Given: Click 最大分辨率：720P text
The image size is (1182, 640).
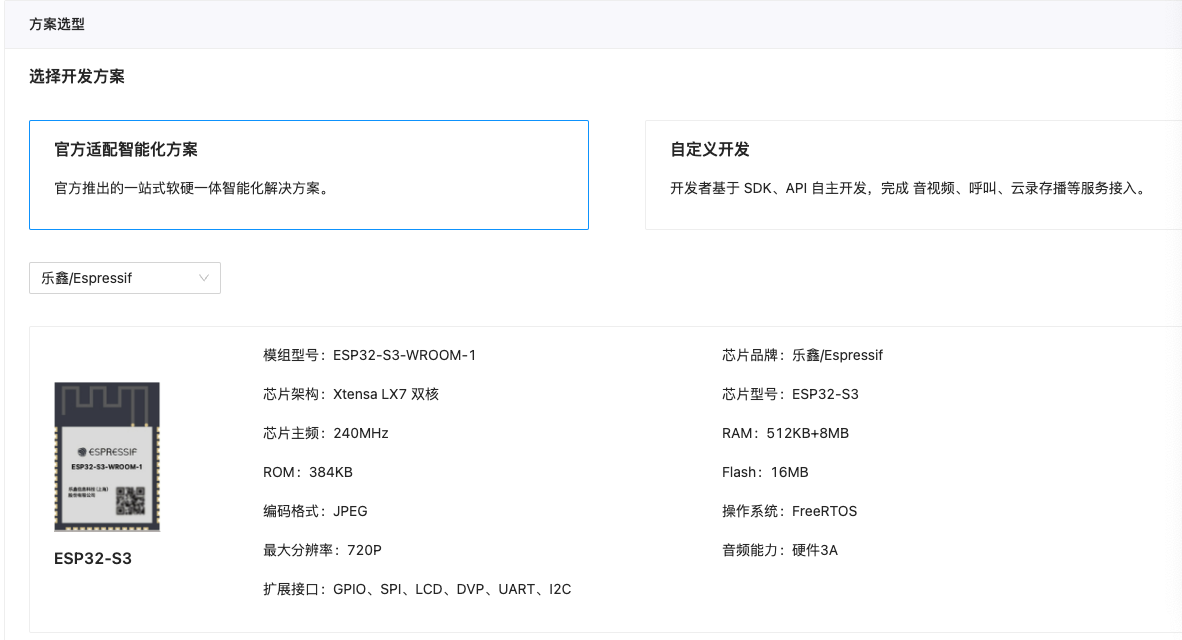Looking at the screenshot, I should click(x=322, y=550).
